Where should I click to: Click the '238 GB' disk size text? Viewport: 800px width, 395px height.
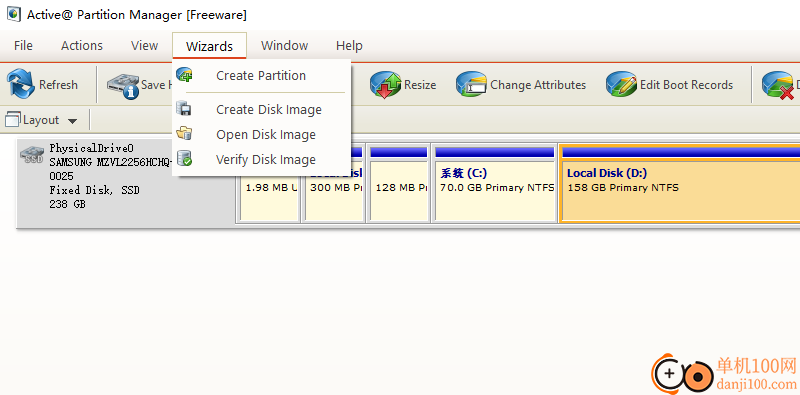[67, 204]
